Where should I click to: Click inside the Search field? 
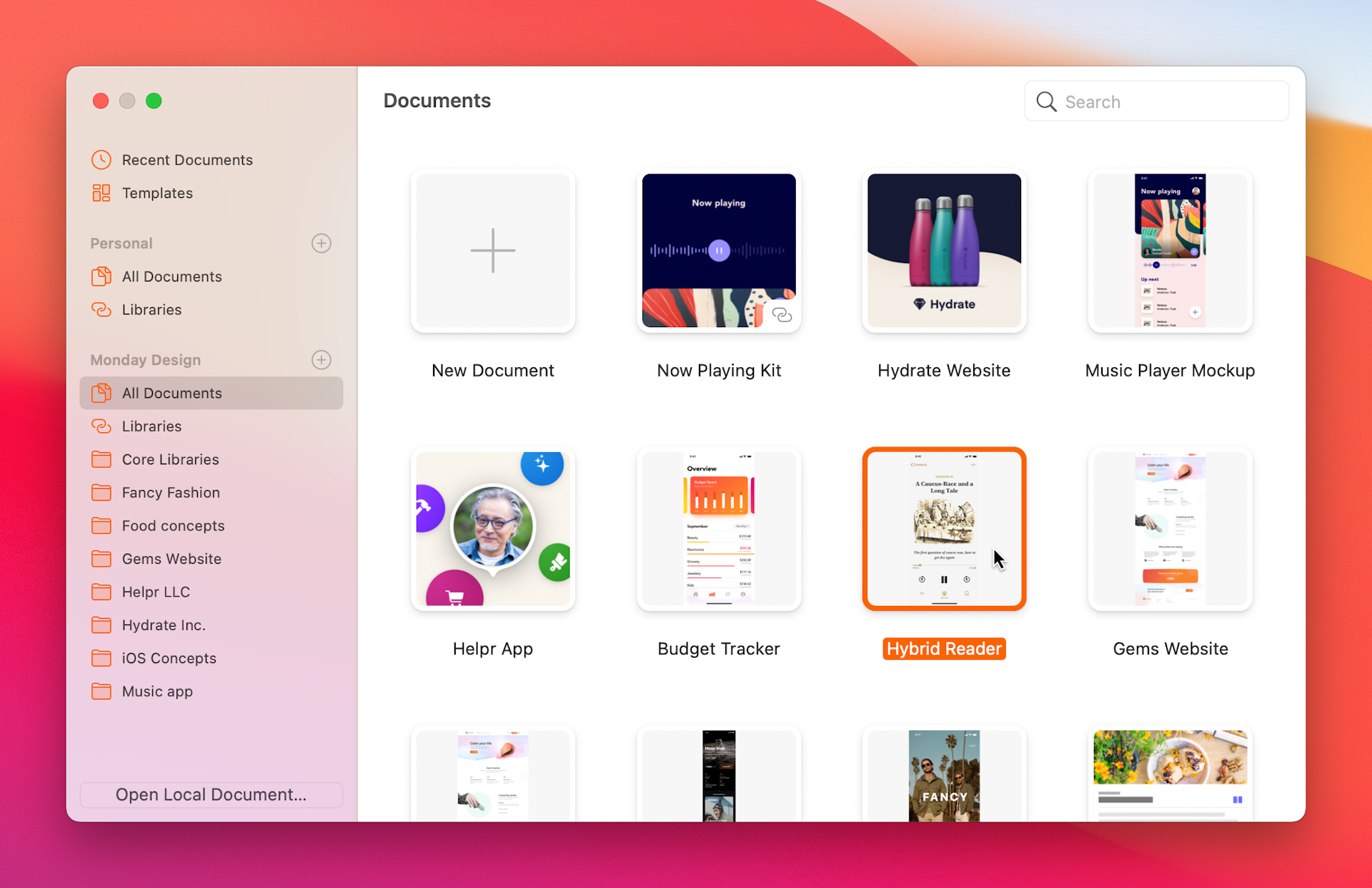1158,101
